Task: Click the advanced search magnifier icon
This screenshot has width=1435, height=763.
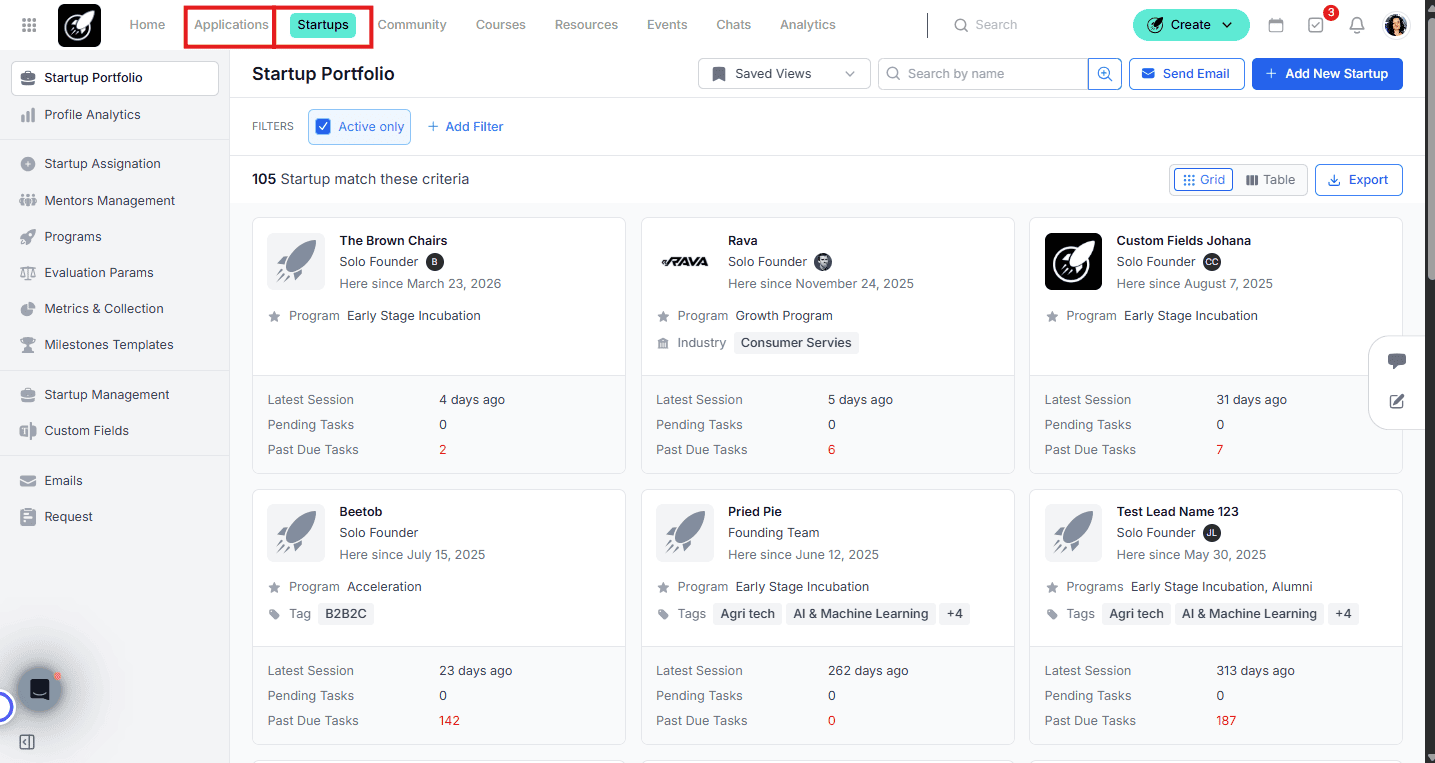Action: (1105, 74)
